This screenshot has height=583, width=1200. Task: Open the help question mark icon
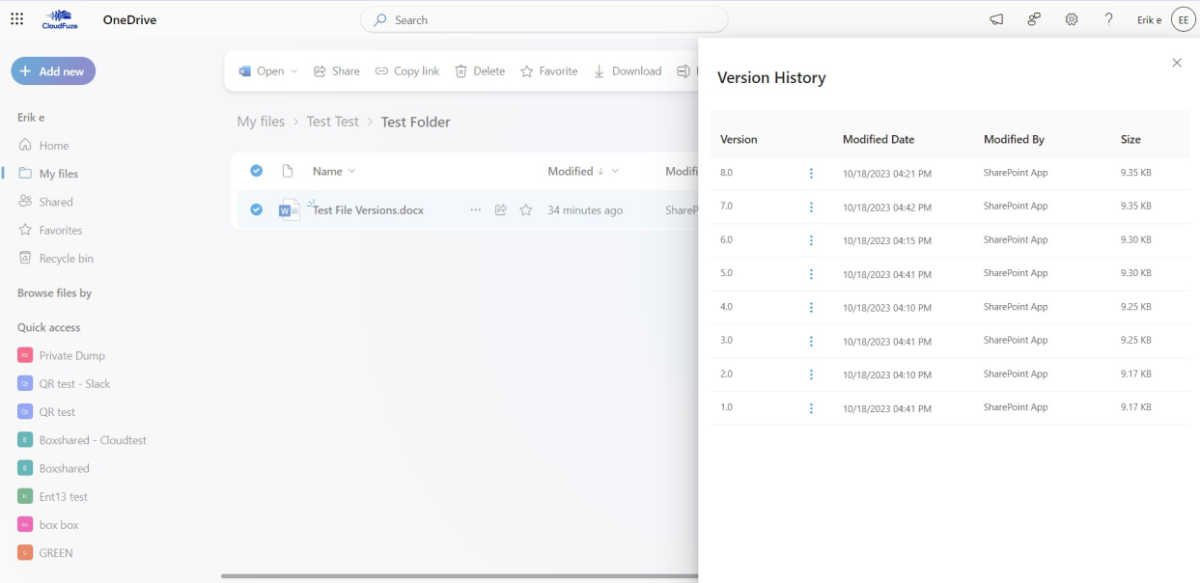pos(1108,19)
